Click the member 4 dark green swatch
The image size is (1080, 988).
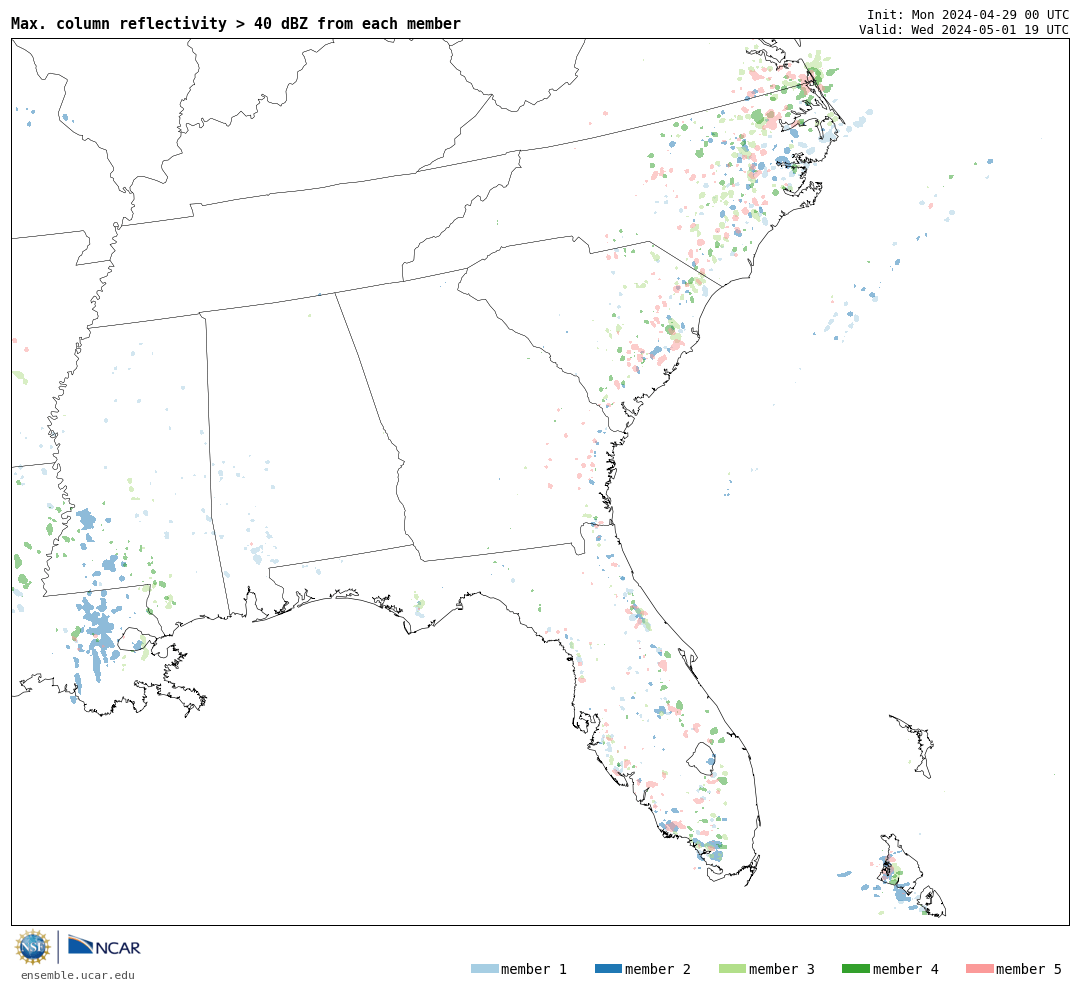(856, 969)
